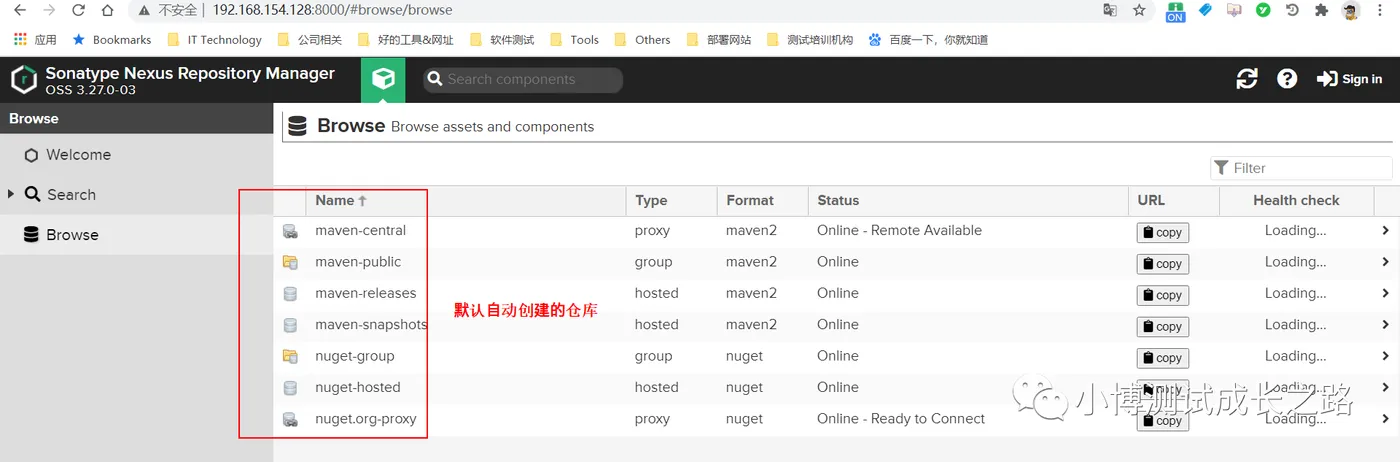Sort by the Status column header
This screenshot has width=1400, height=462.
pos(967,200)
